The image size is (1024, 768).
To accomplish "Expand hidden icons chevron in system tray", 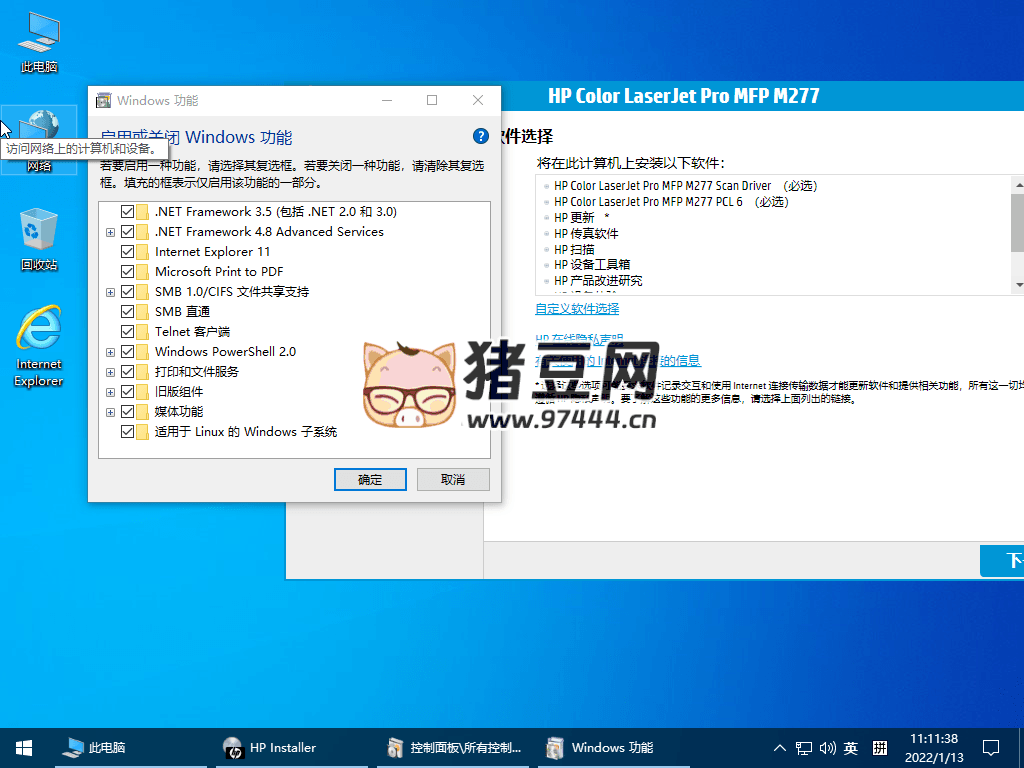I will [779, 747].
